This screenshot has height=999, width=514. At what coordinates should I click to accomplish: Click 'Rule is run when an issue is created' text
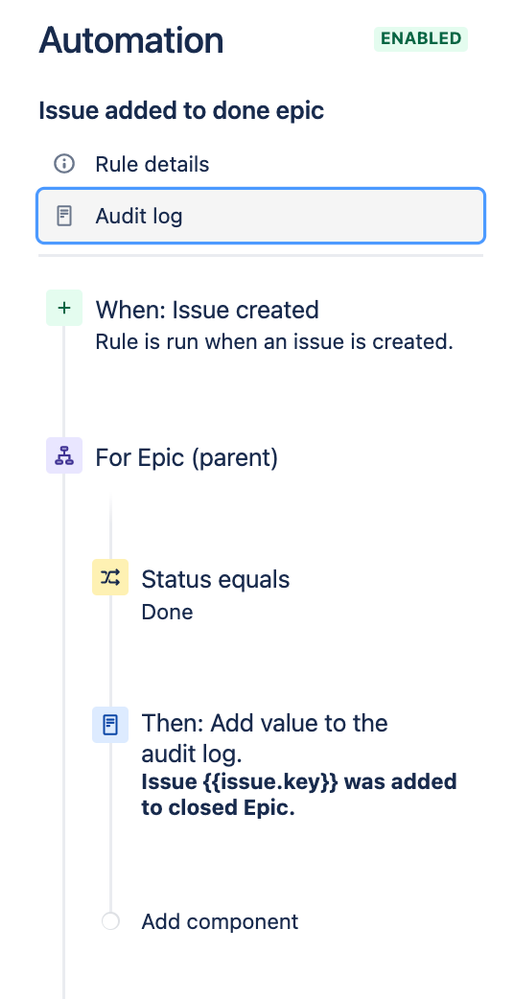[274, 342]
